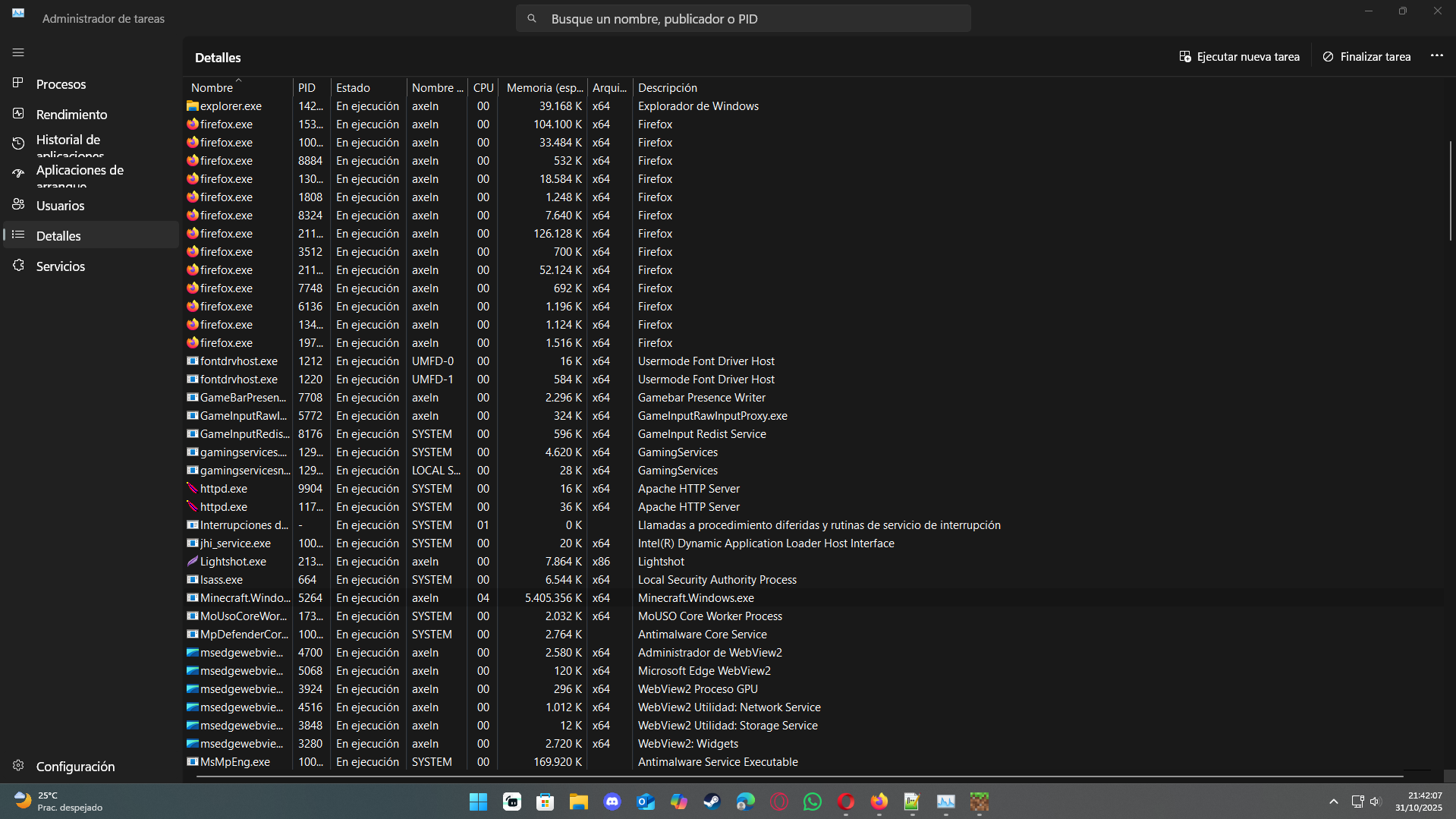The image size is (1456, 819).
Task: Select the Lightshot.exe process row
Action: pos(232,562)
